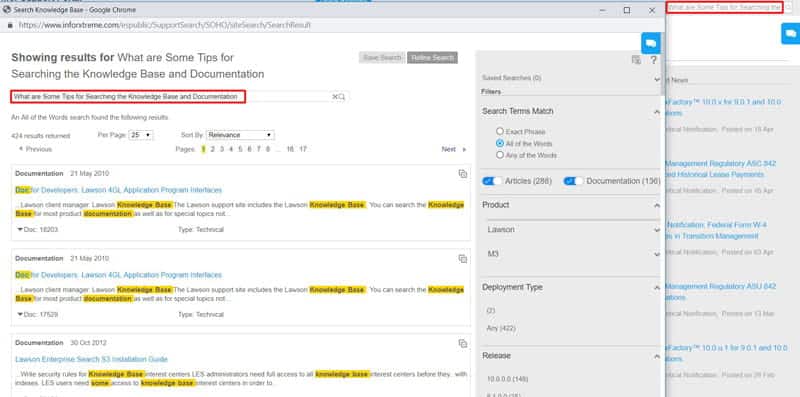Click the background window's search field
Image resolution: width=800 pixels, height=397 pixels.
click(724, 7)
